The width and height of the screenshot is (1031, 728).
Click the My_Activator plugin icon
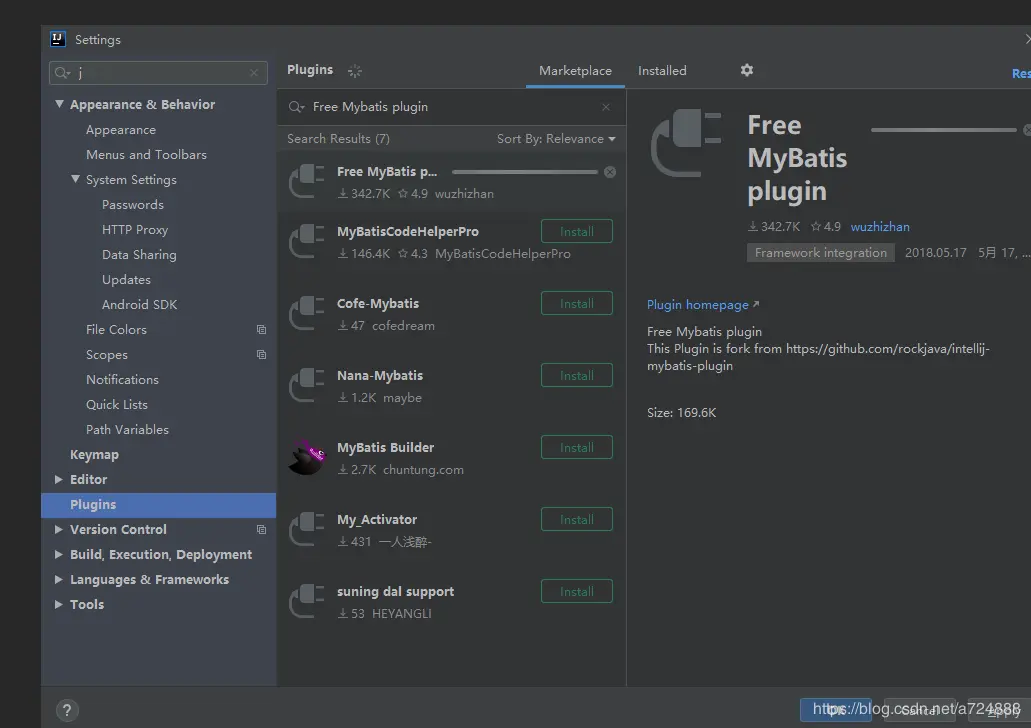pos(306,529)
